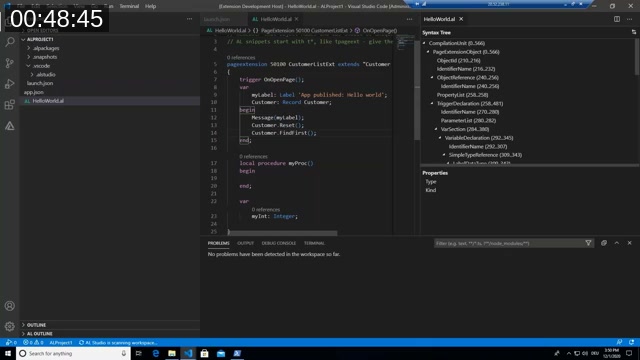Screen dimensions: 640x360
Task: Open Source Control view in activity bar
Action: 10,63
